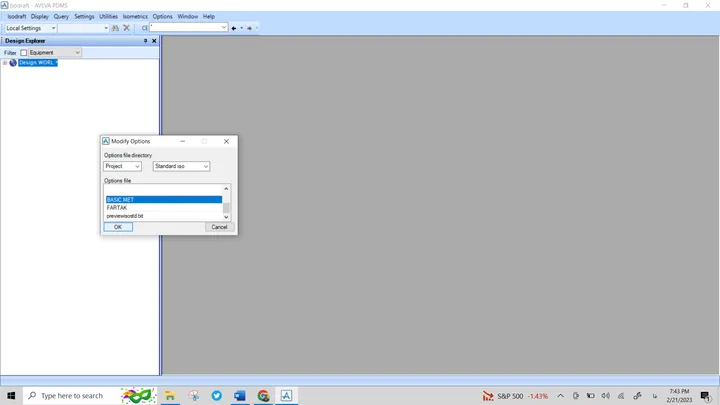The height and width of the screenshot is (405, 720).
Task: Close the Modify Options dialog
Action: click(226, 141)
